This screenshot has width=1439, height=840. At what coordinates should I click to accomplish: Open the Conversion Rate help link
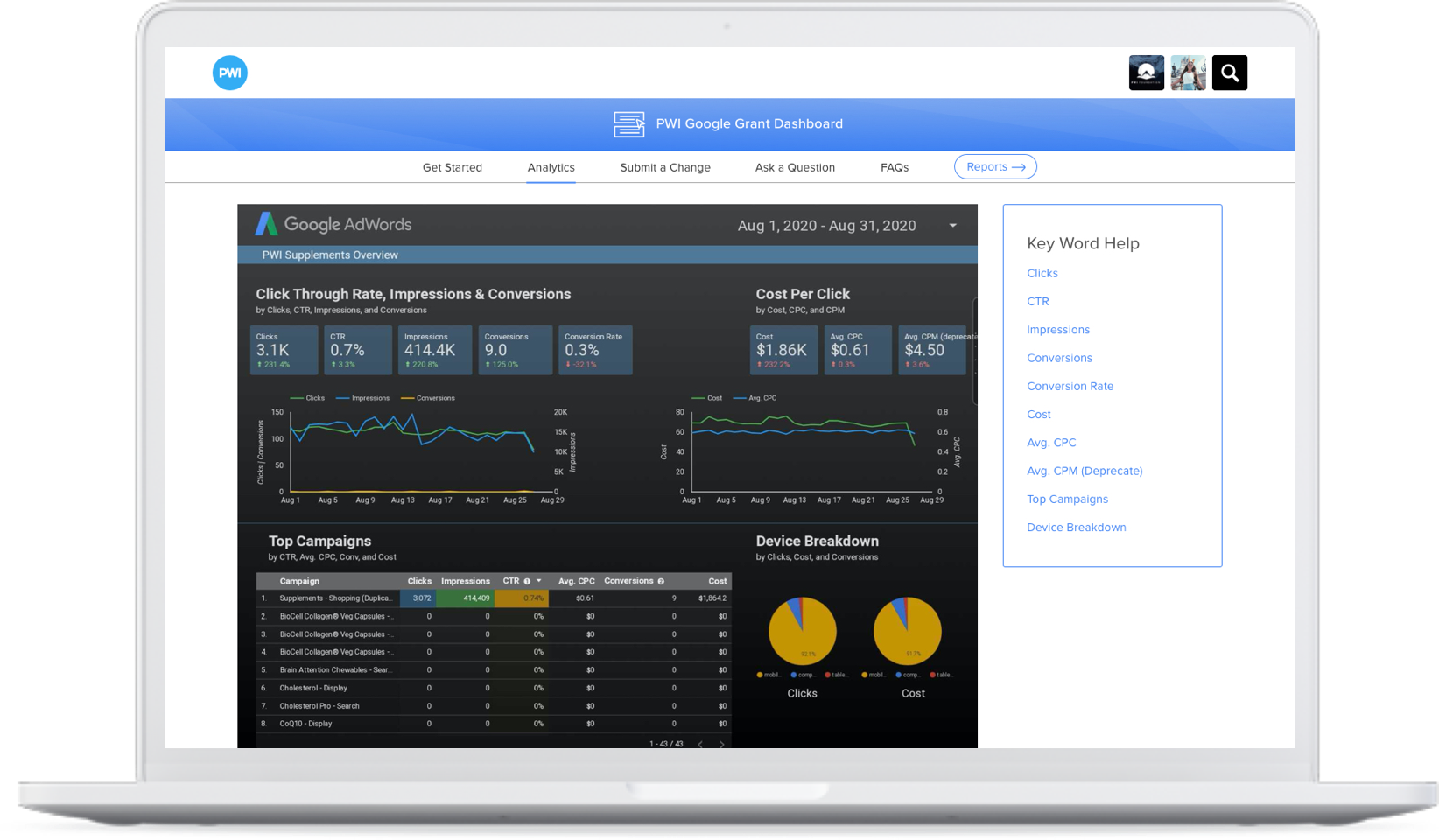[1070, 386]
